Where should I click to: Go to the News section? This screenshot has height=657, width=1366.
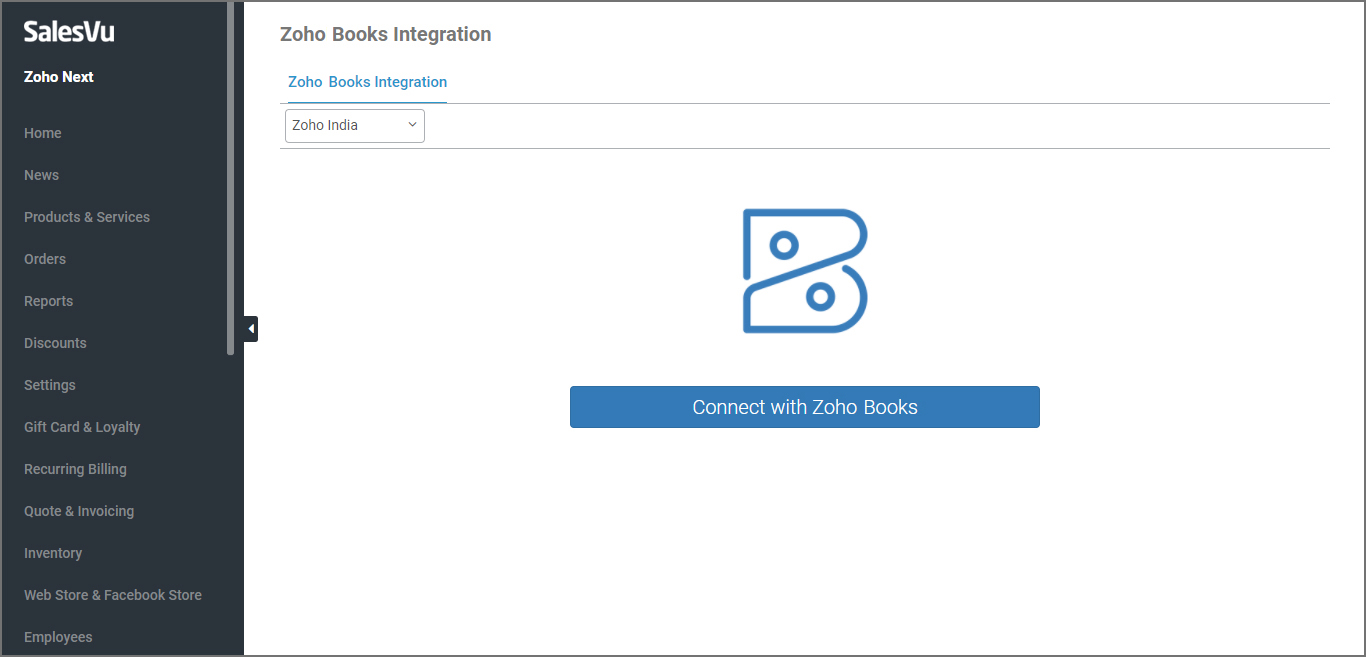pos(41,175)
